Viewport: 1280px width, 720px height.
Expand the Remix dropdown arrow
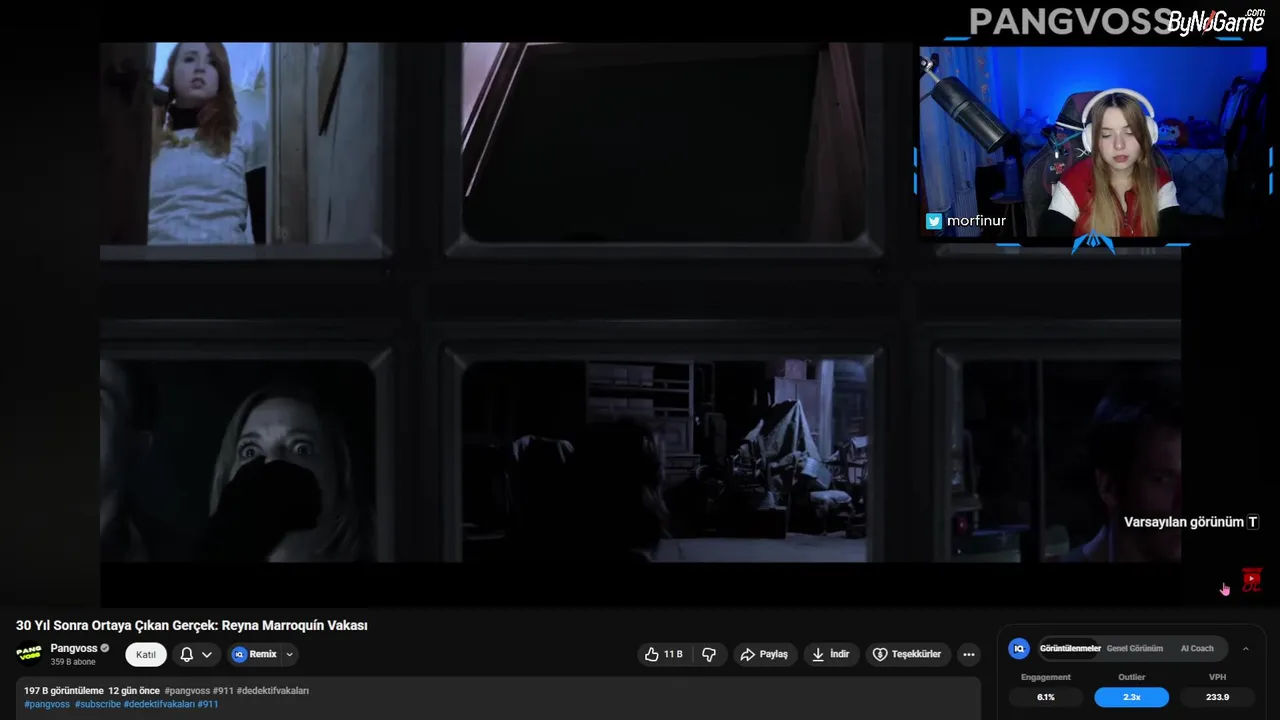click(x=289, y=654)
